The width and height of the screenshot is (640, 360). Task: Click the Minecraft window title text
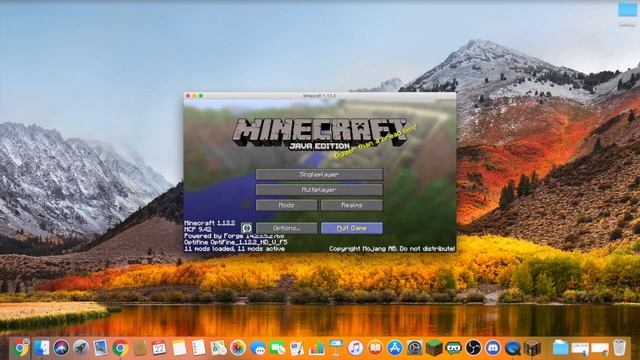tap(319, 96)
